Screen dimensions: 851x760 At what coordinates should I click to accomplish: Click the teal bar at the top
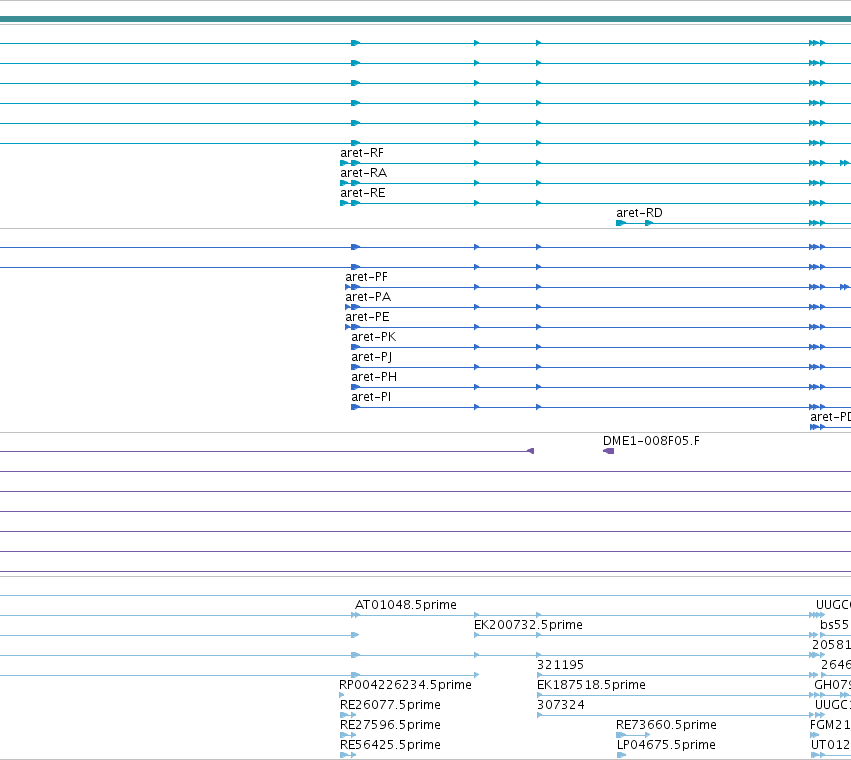click(x=426, y=20)
